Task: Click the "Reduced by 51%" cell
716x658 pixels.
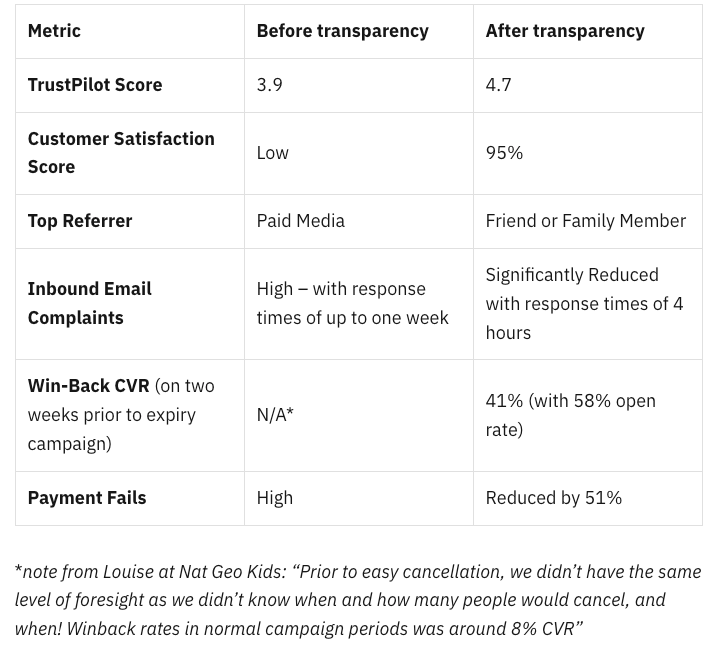Action: pyautogui.click(x=553, y=498)
